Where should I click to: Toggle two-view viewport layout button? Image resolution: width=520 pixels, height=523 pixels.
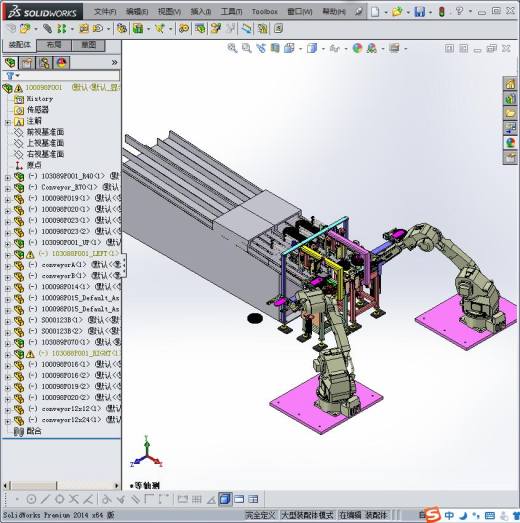pyautogui.click(x=239, y=499)
